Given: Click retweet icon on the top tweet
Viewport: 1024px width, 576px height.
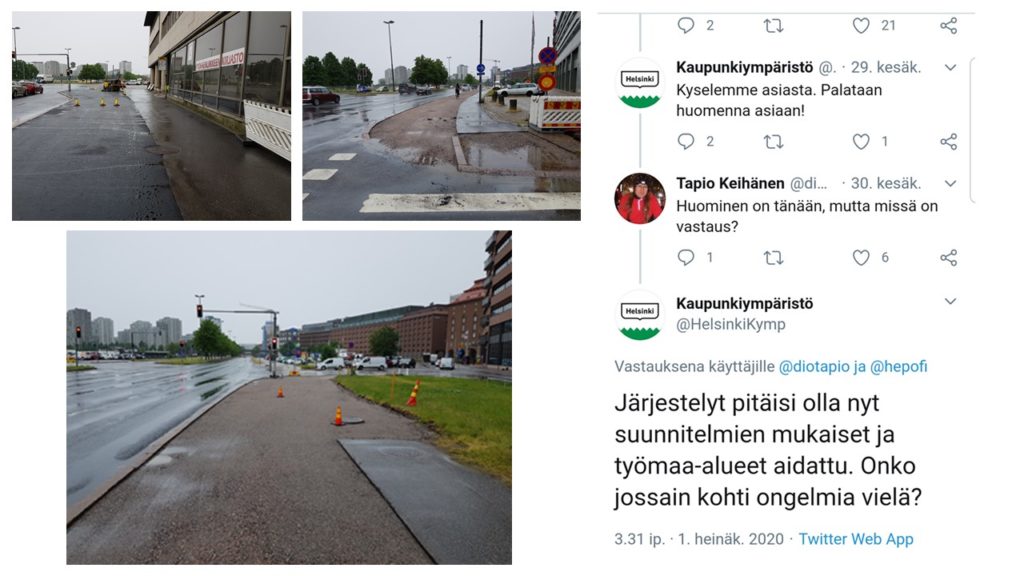Looking at the screenshot, I should (x=773, y=25).
